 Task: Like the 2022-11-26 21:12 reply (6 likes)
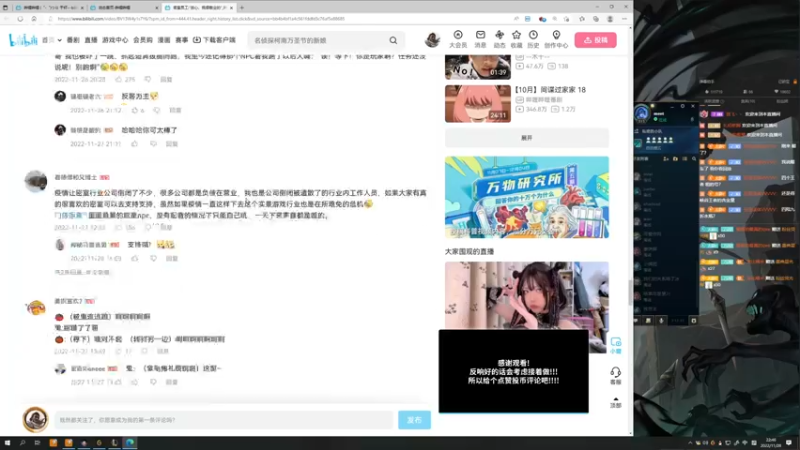[x=135, y=110]
